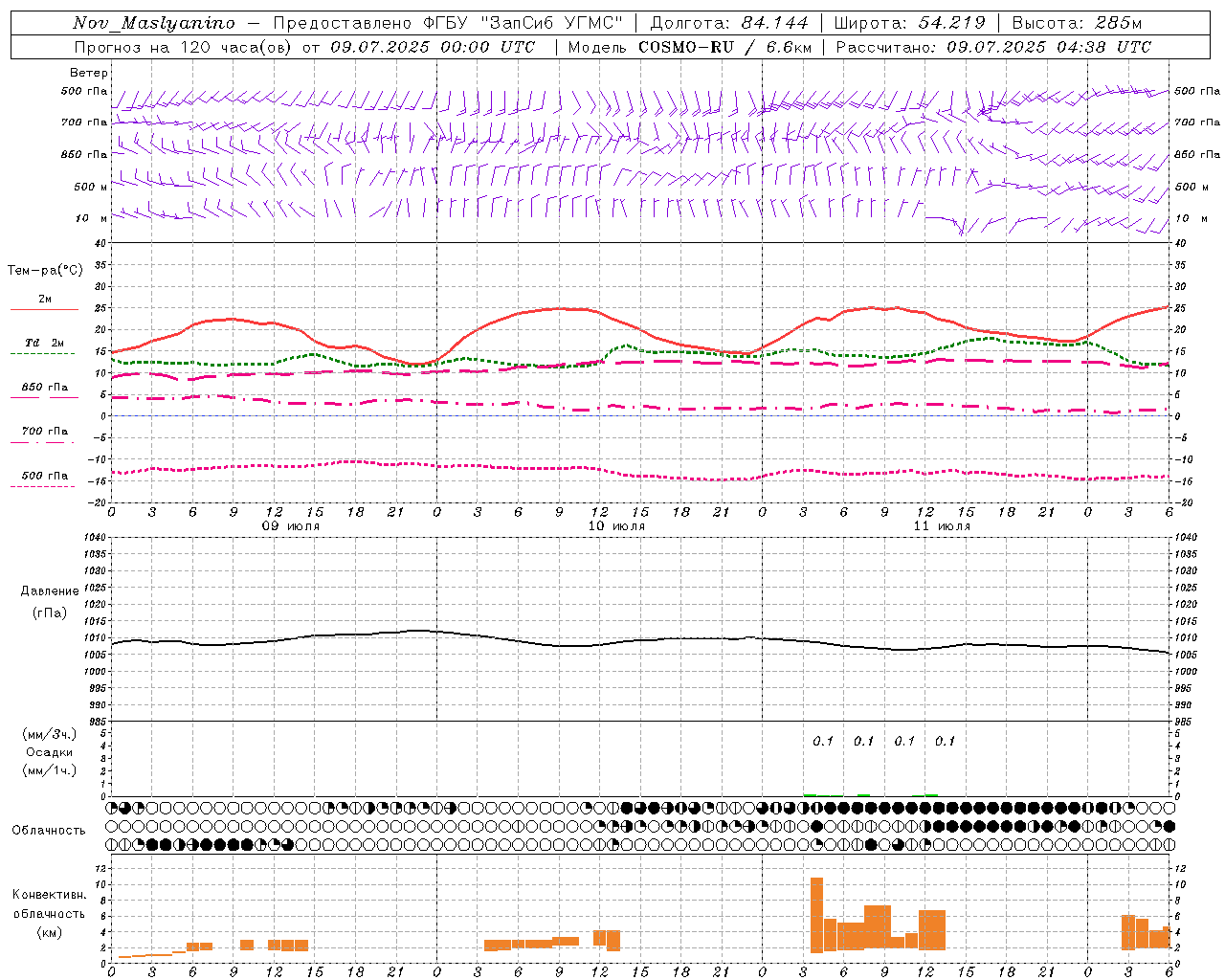Image resolution: width=1225 pixels, height=980 pixels.
Task: Click the date label "09 июля"
Action: [x=291, y=526]
